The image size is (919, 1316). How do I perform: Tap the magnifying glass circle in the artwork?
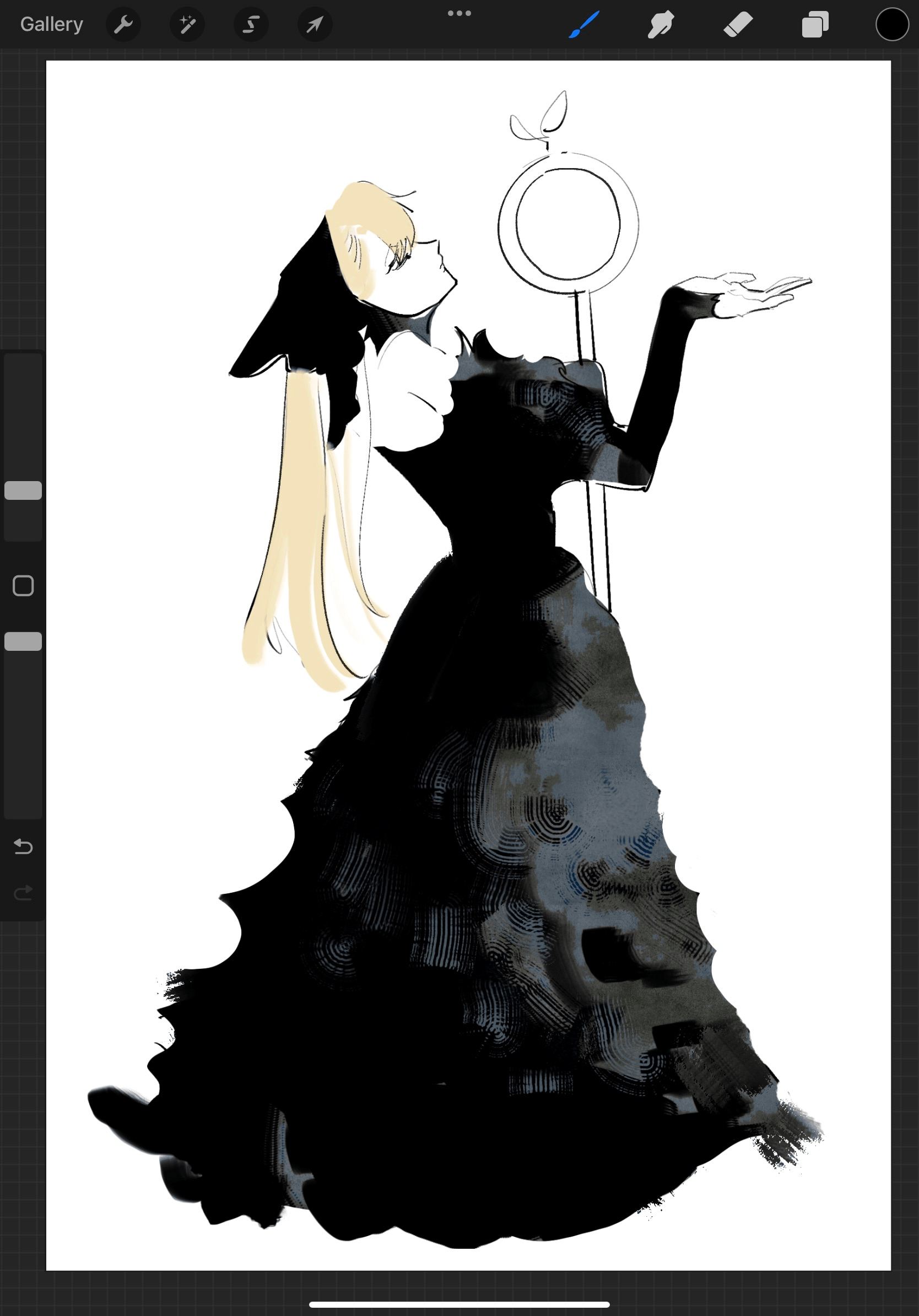(x=568, y=224)
